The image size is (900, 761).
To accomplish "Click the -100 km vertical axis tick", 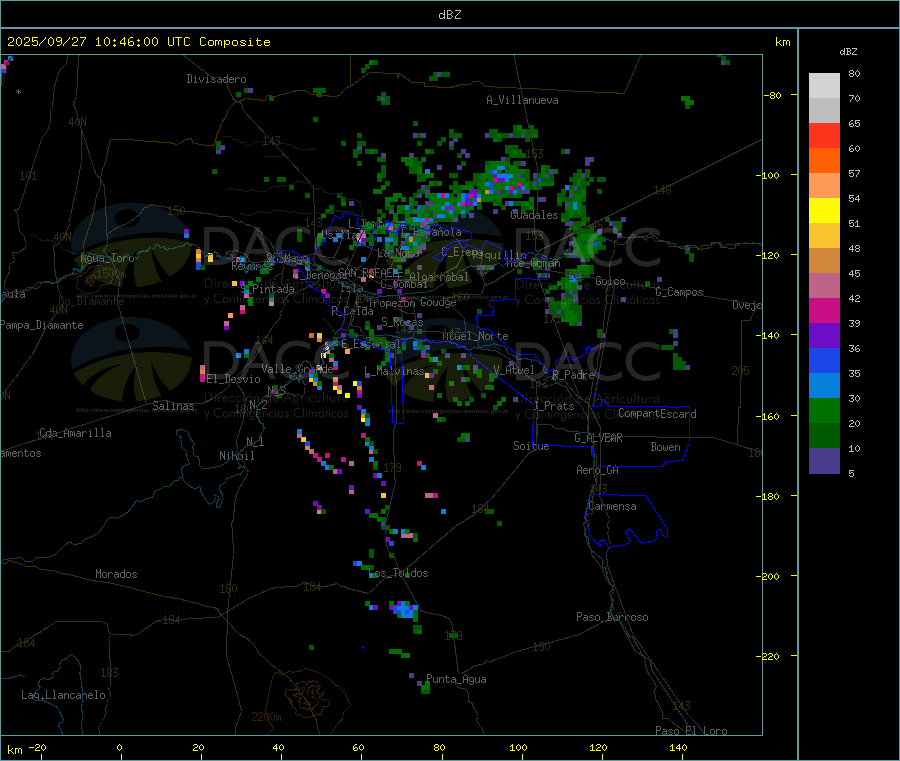I will 769,175.
